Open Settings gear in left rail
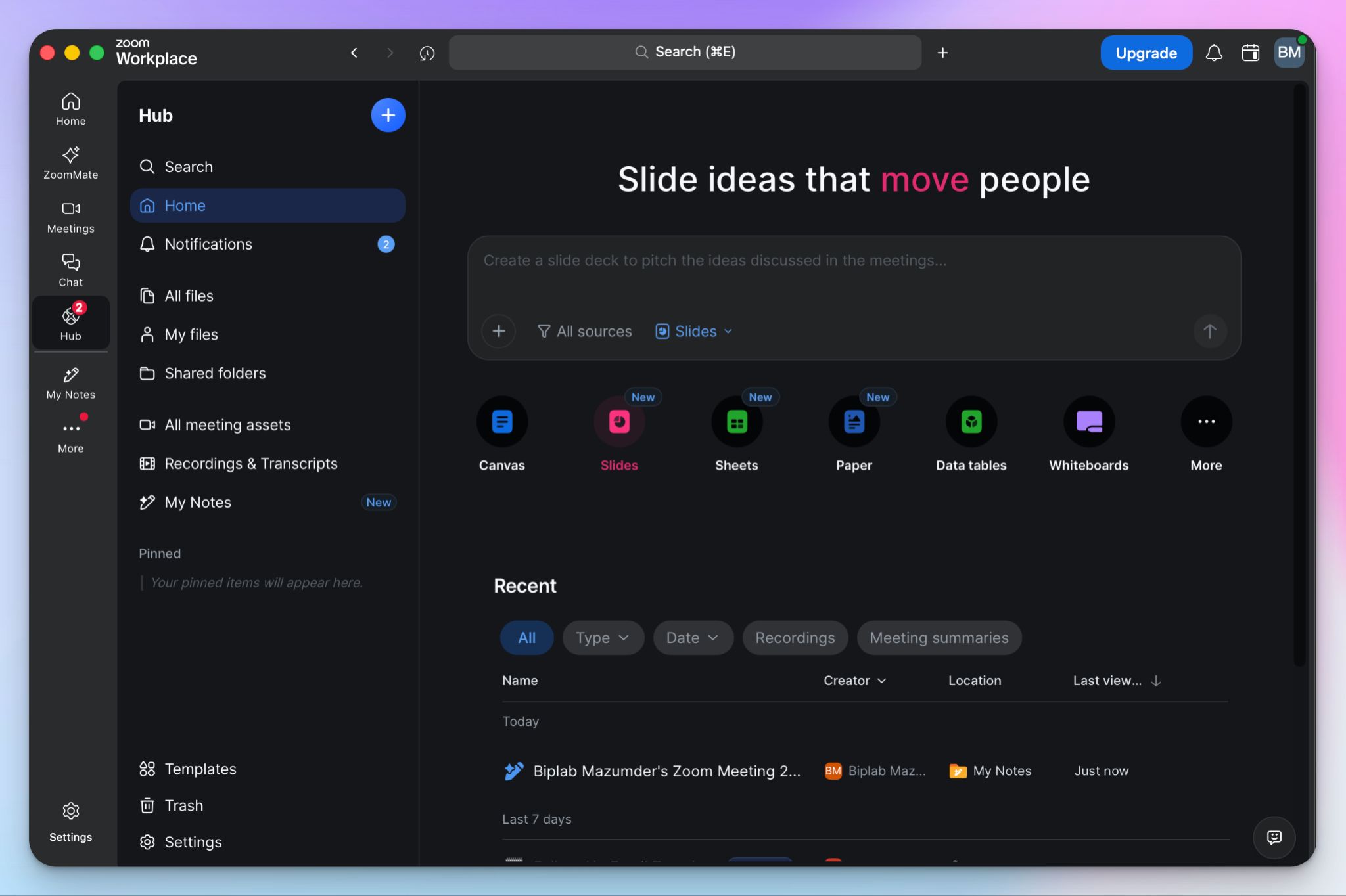This screenshot has height=896, width=1346. (70, 821)
